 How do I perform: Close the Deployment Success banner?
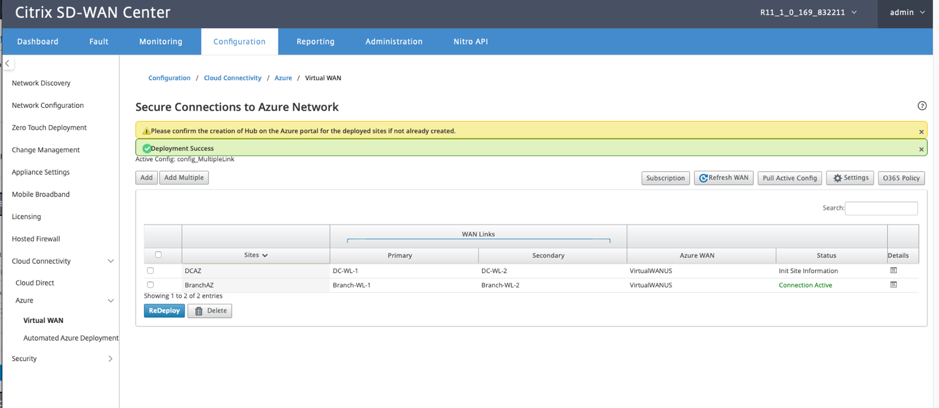[921, 149]
